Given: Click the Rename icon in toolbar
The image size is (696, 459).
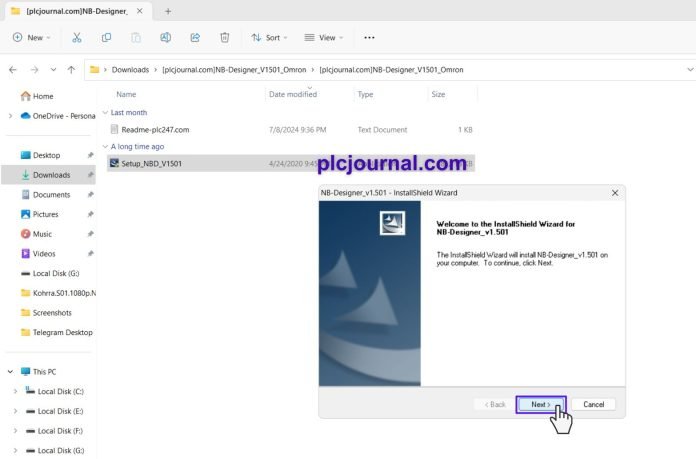Looking at the screenshot, I should (x=166, y=38).
